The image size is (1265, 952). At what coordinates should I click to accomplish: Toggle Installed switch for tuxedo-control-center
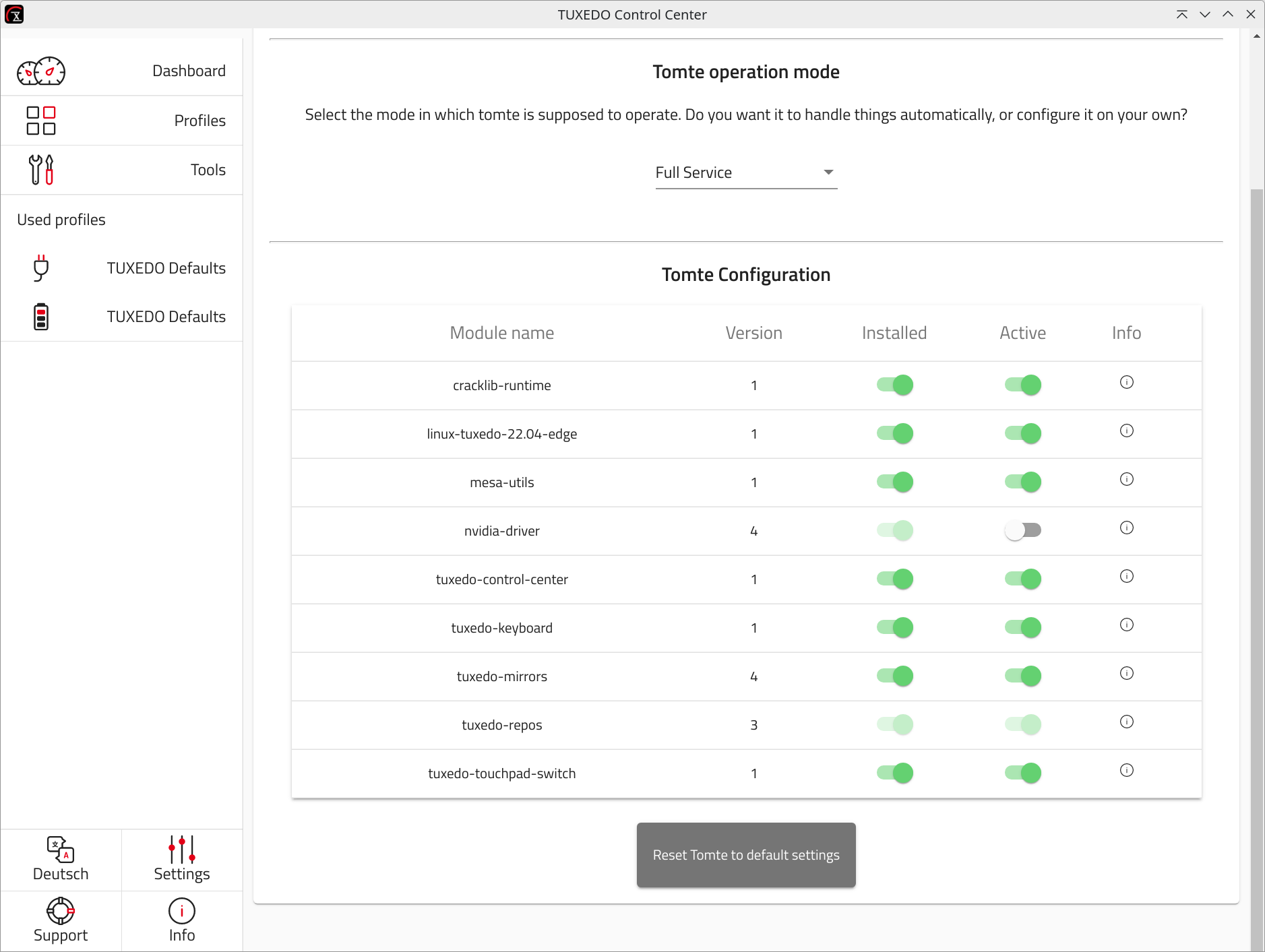[895, 579]
